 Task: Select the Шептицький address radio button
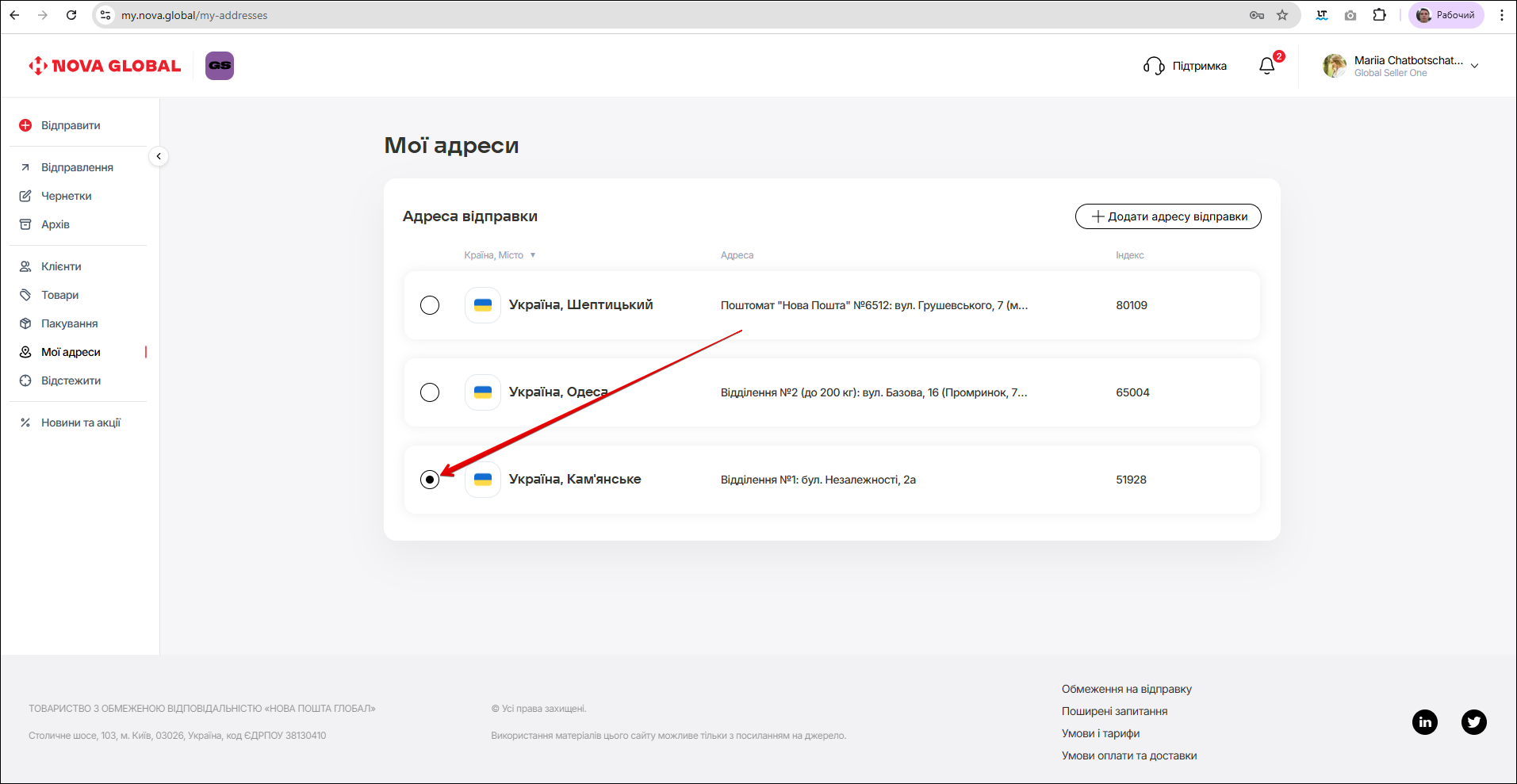coord(430,305)
